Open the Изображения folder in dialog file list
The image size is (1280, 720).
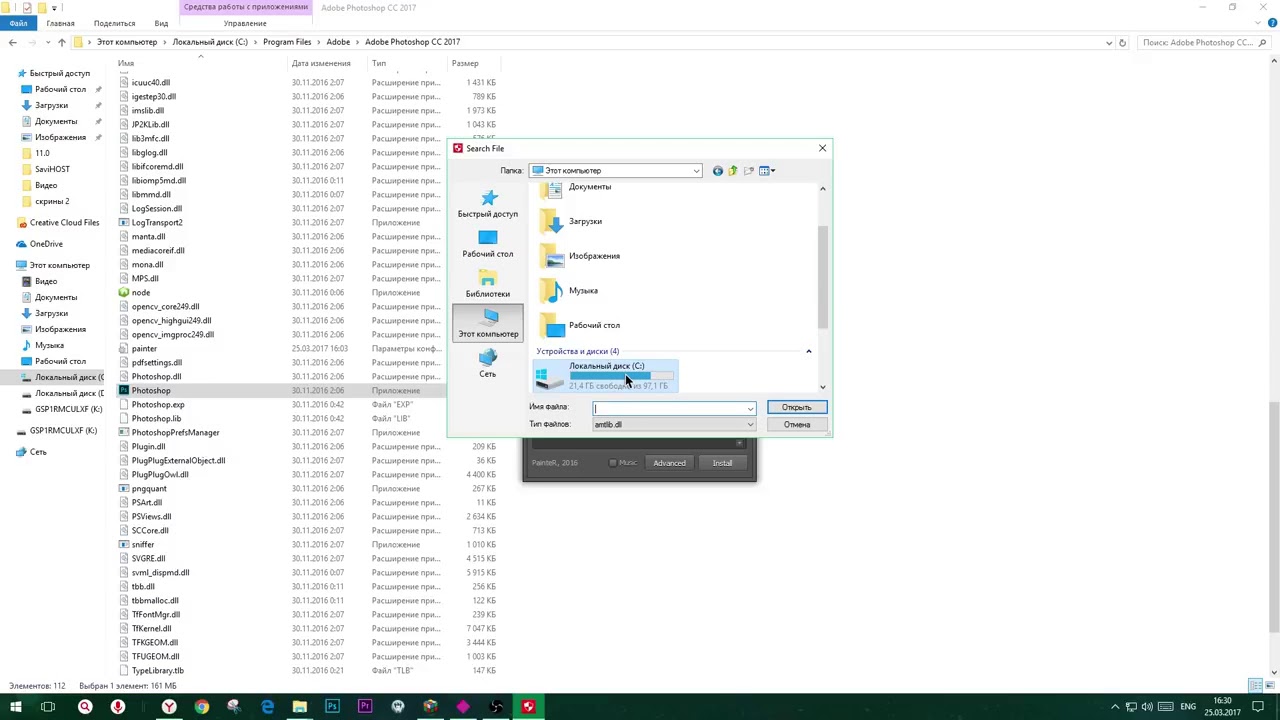pos(581,256)
